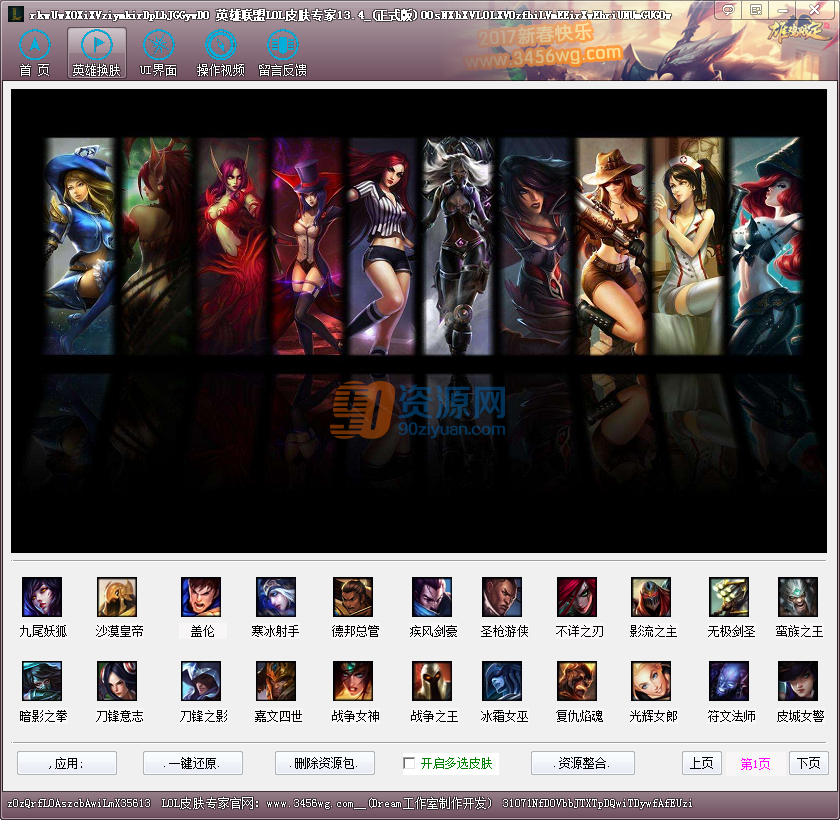
Task: Open the 操作视频 tab
Action: [x=221, y=53]
